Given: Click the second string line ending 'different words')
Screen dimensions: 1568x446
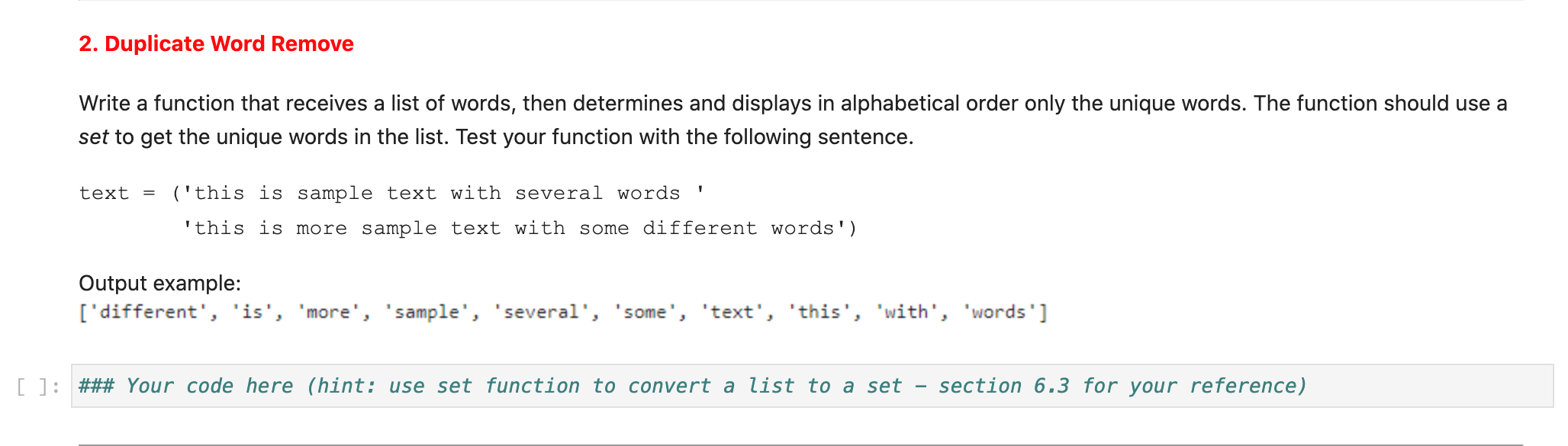Looking at the screenshot, I should [520, 228].
